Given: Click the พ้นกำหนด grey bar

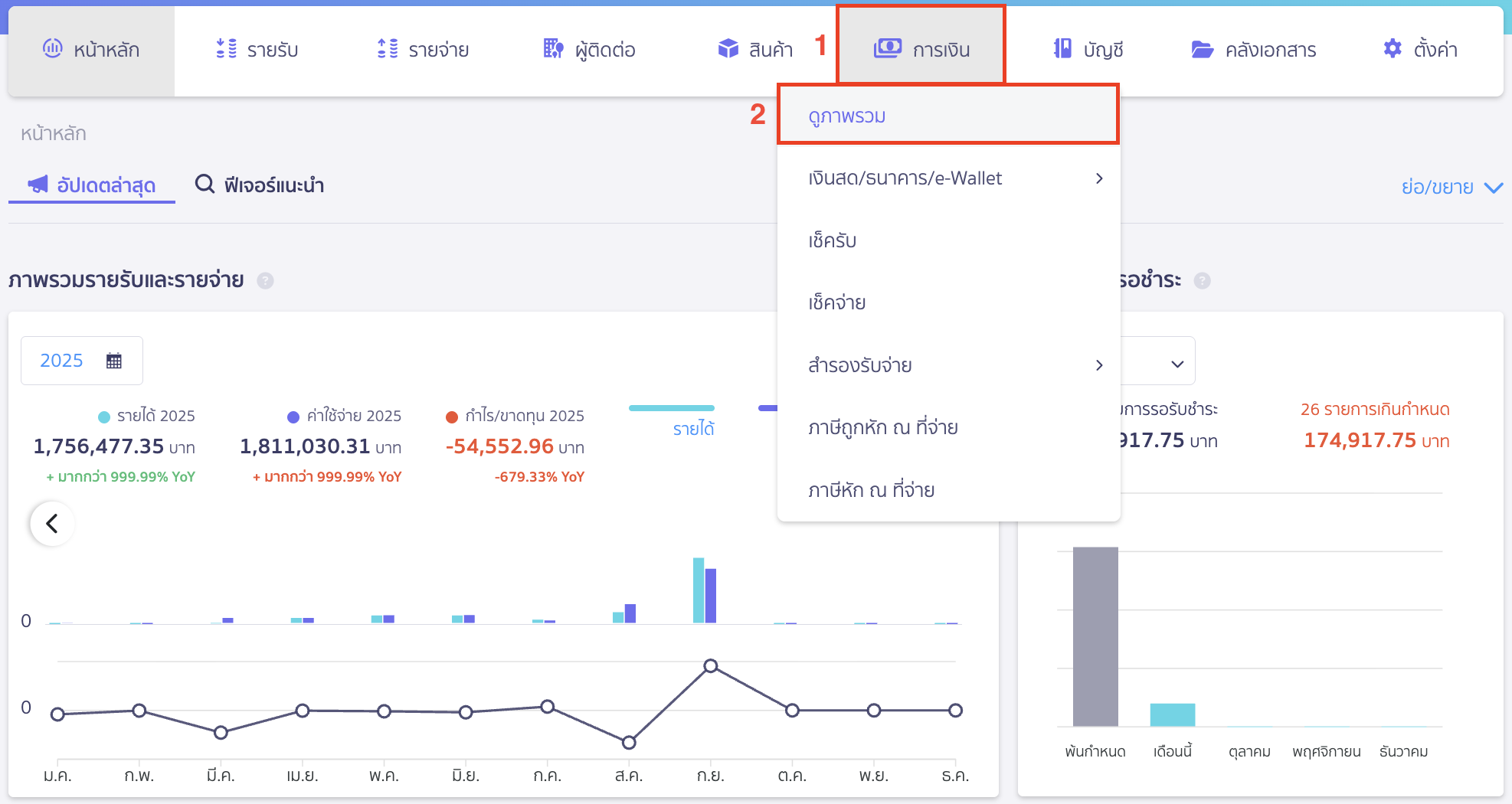Looking at the screenshot, I should click(x=1095, y=636).
